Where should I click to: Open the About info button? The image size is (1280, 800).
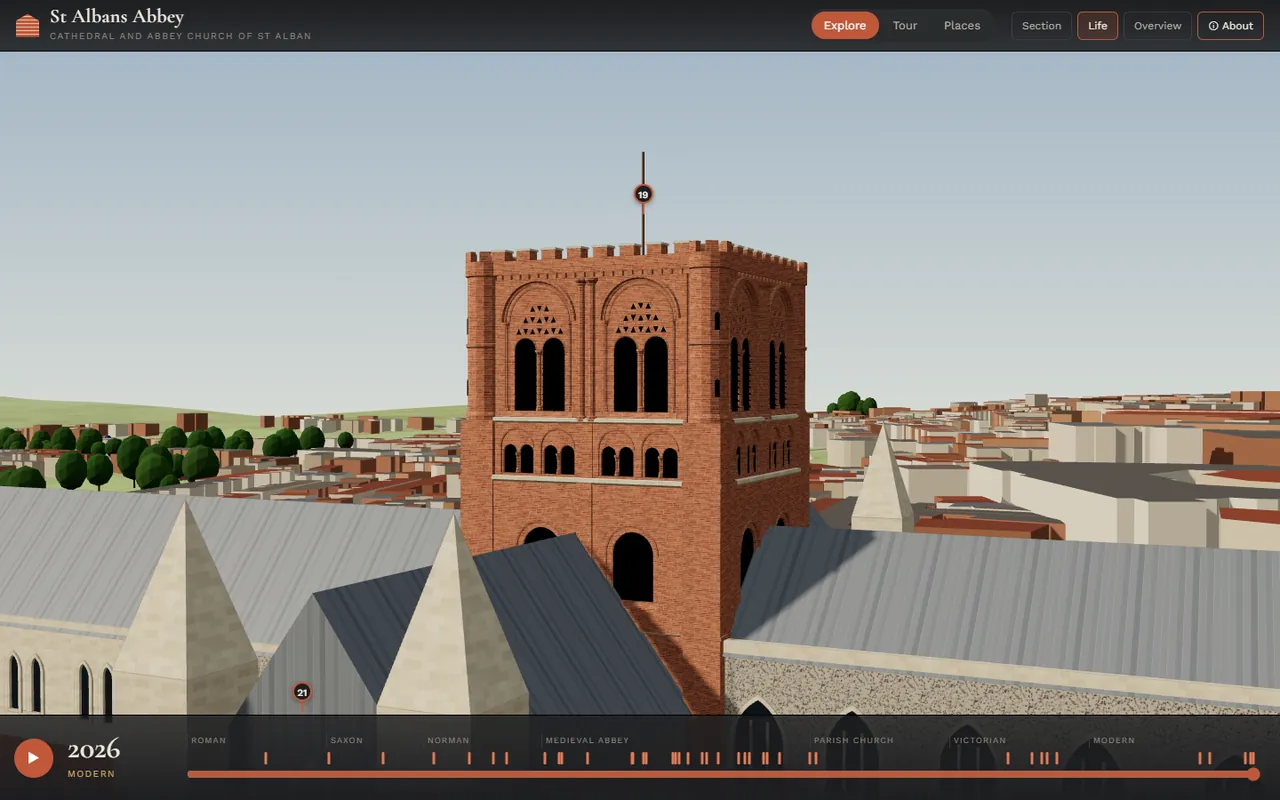pos(1230,26)
